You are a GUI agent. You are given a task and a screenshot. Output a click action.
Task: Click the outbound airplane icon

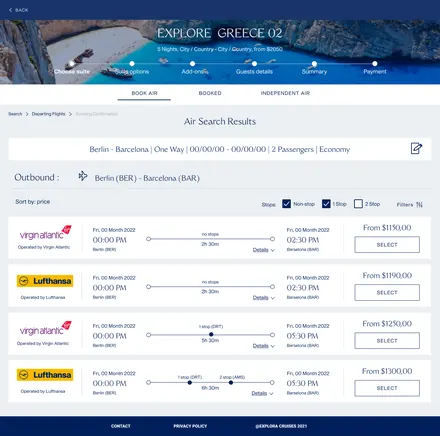83,176
